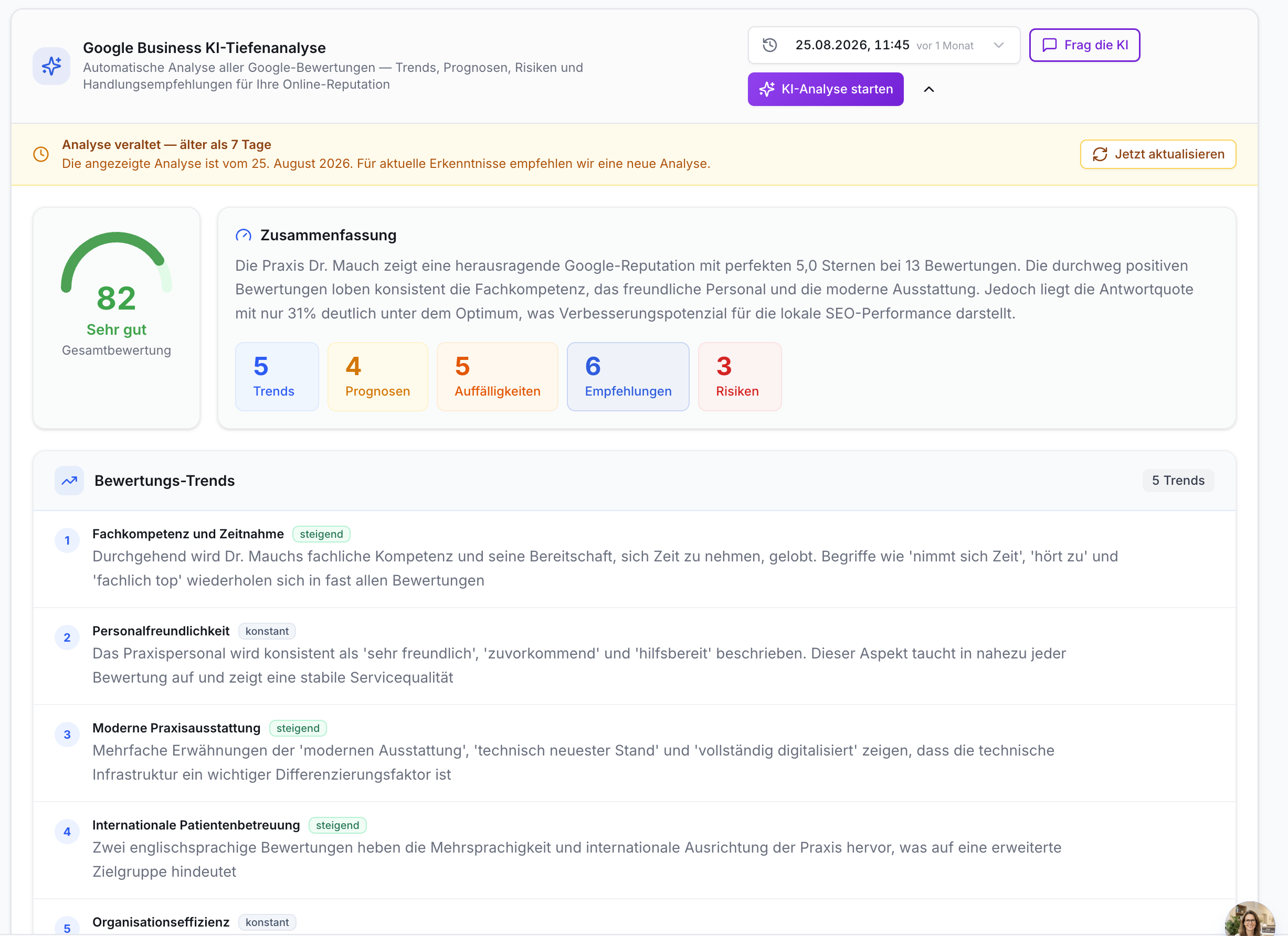The image size is (1288, 936).
Task: Select the 5 Auffälligkeiten summary card
Action: point(498,376)
